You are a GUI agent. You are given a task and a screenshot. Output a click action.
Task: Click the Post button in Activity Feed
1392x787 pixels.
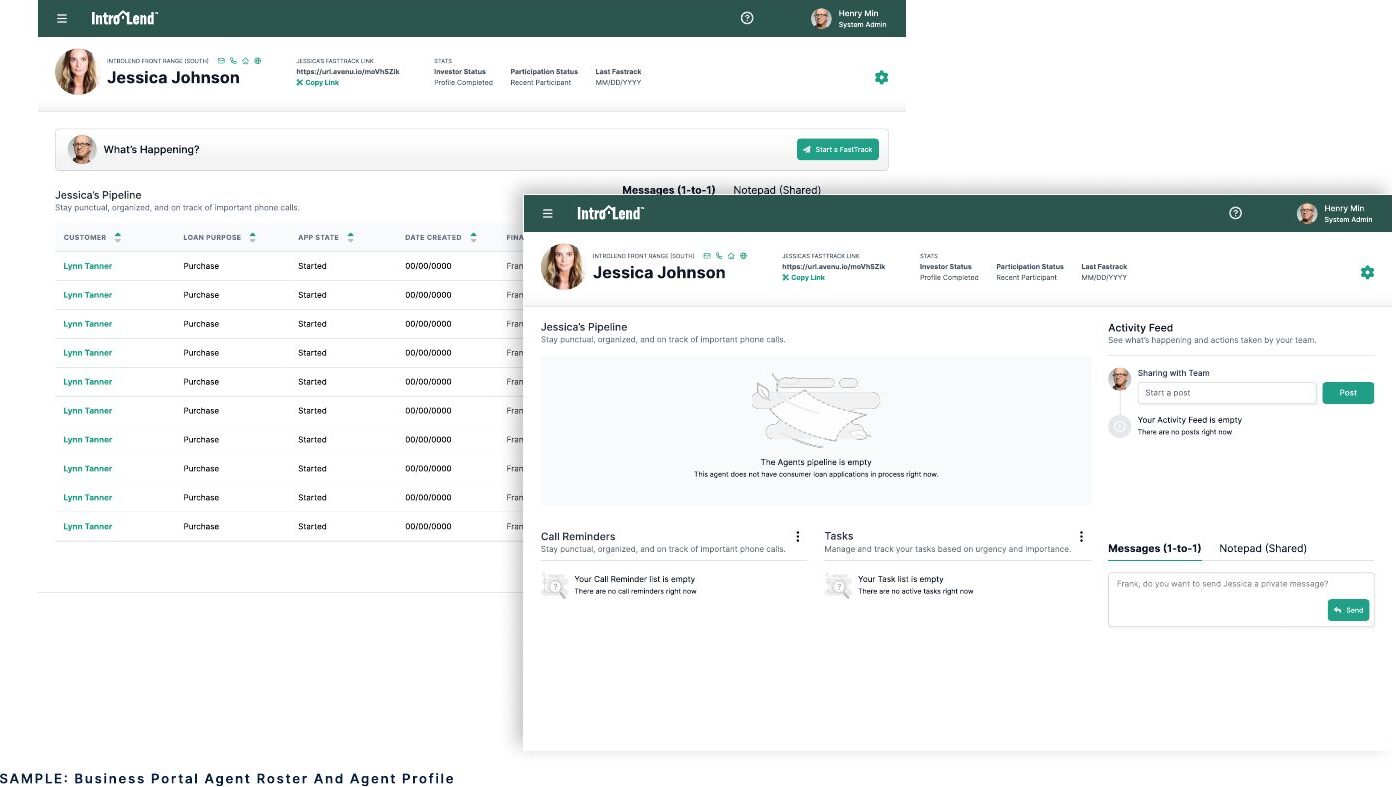point(1348,393)
